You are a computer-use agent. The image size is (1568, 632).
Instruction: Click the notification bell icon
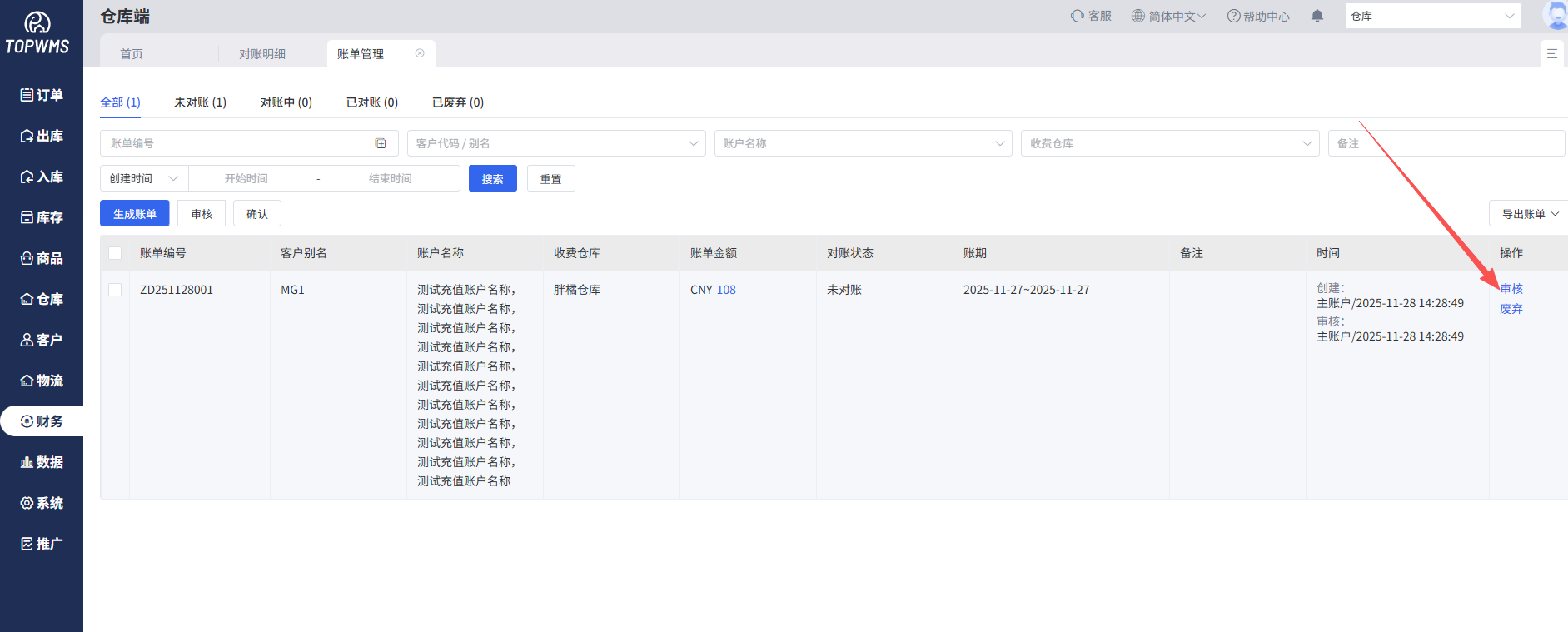(1317, 16)
